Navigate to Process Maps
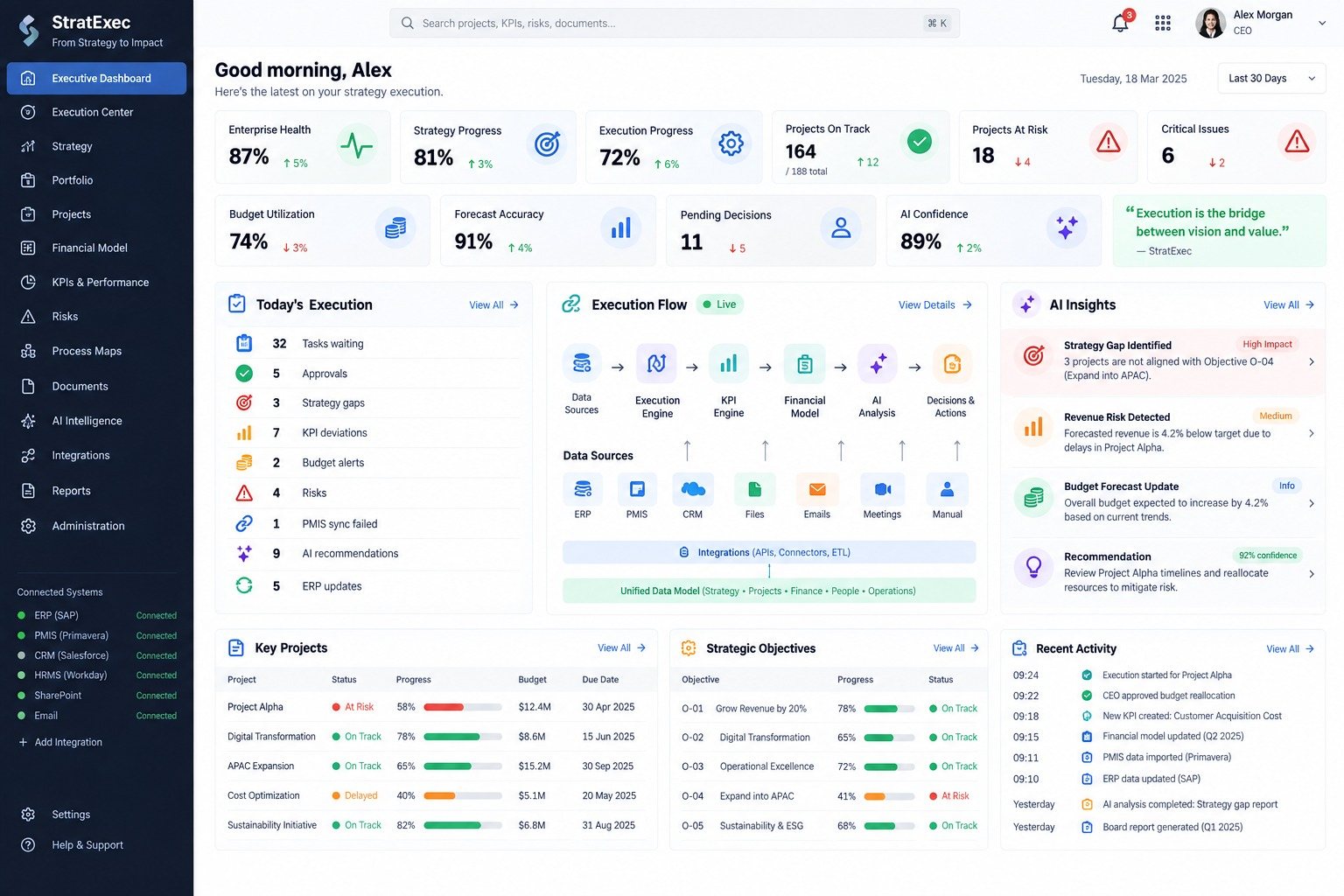This screenshot has height=896, width=1344. coord(96,351)
